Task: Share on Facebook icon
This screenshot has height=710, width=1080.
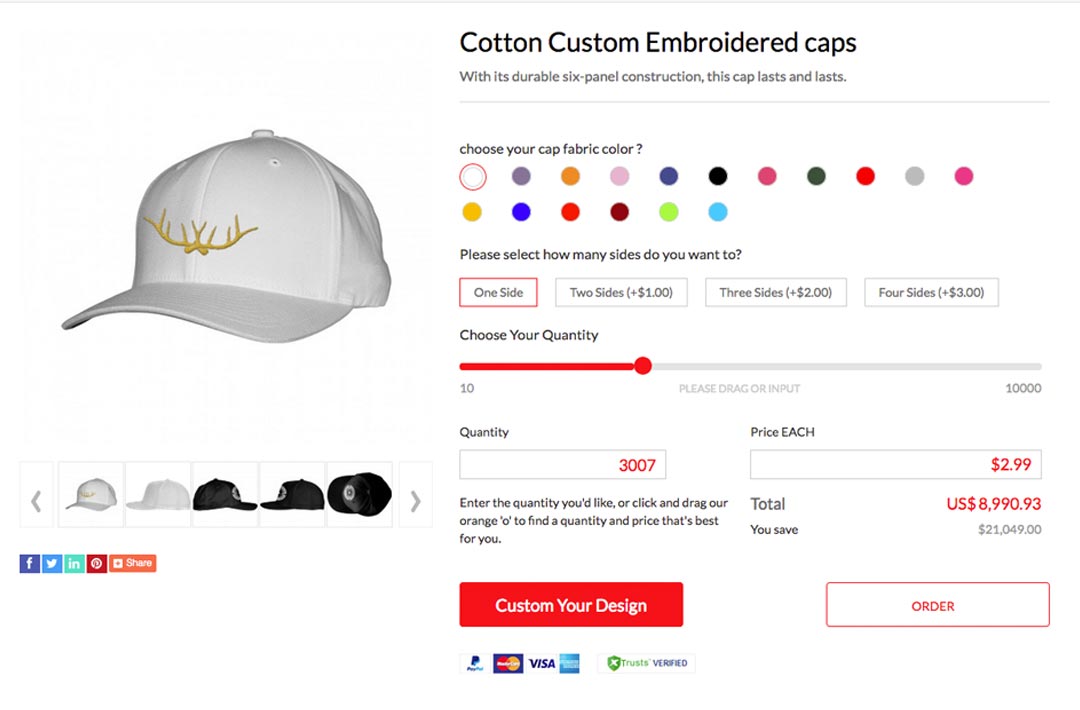Action: pos(30,563)
